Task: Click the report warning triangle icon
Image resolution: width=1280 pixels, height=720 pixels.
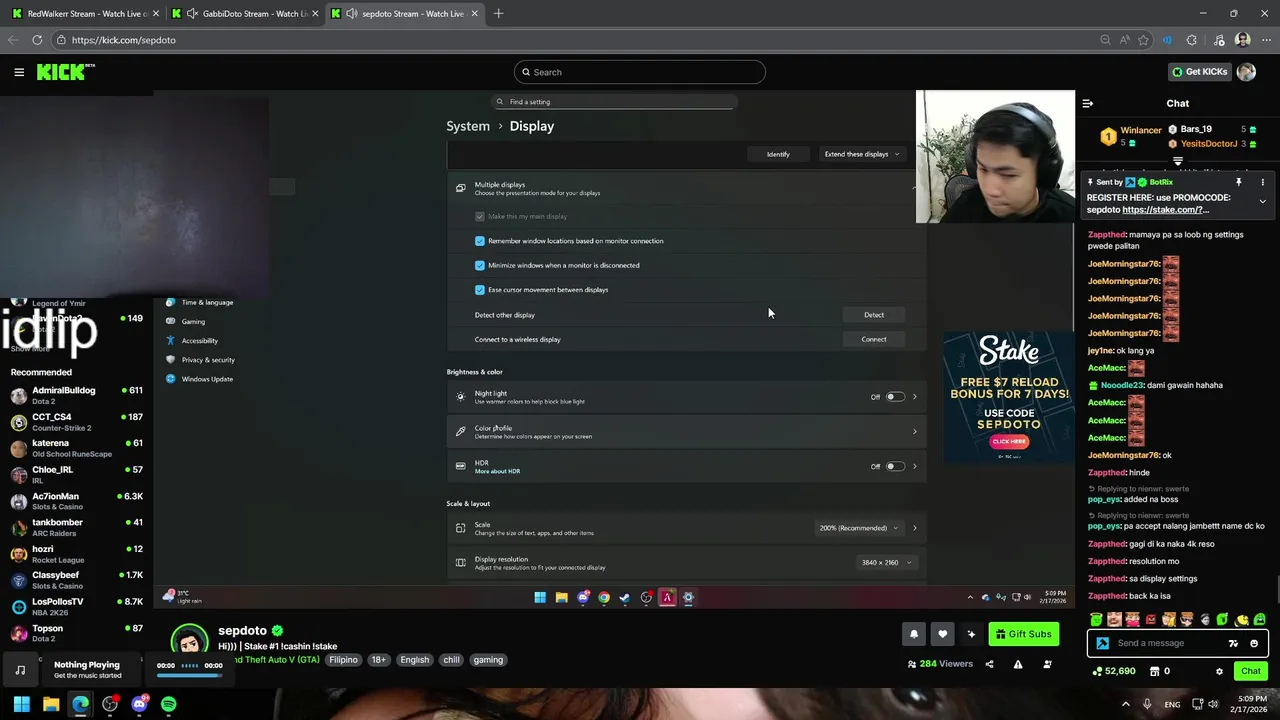Action: 1018,664
